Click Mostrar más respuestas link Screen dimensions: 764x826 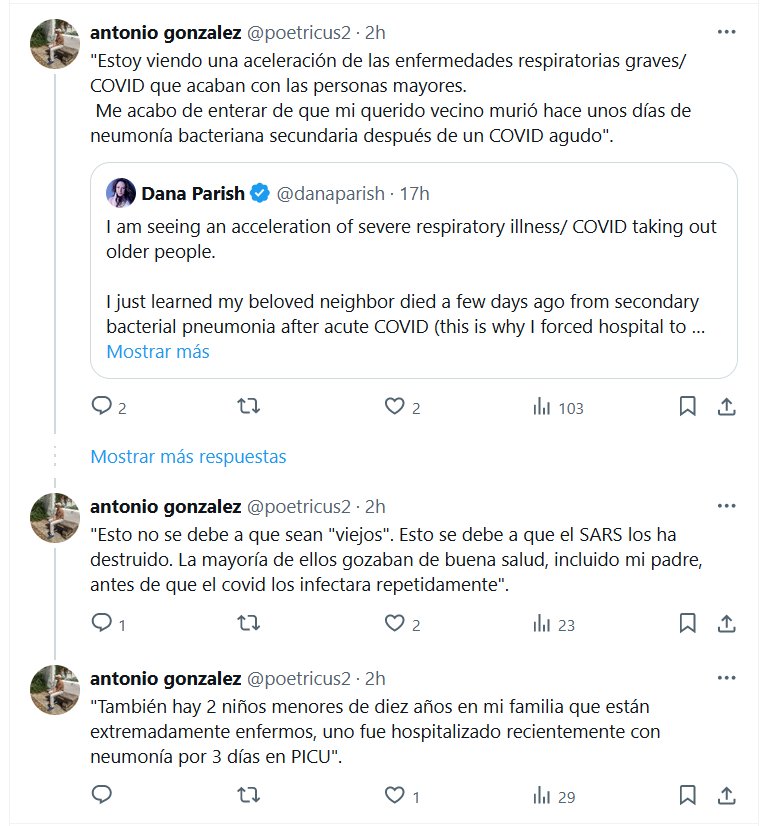[x=188, y=457]
